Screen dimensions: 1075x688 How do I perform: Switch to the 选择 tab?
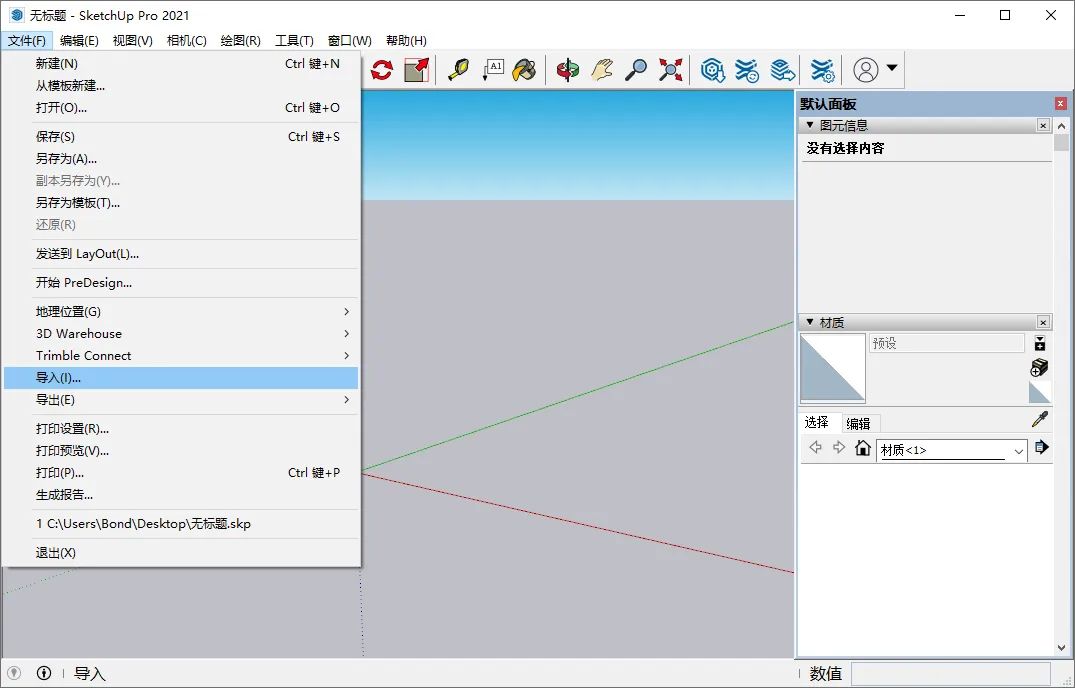[817, 422]
